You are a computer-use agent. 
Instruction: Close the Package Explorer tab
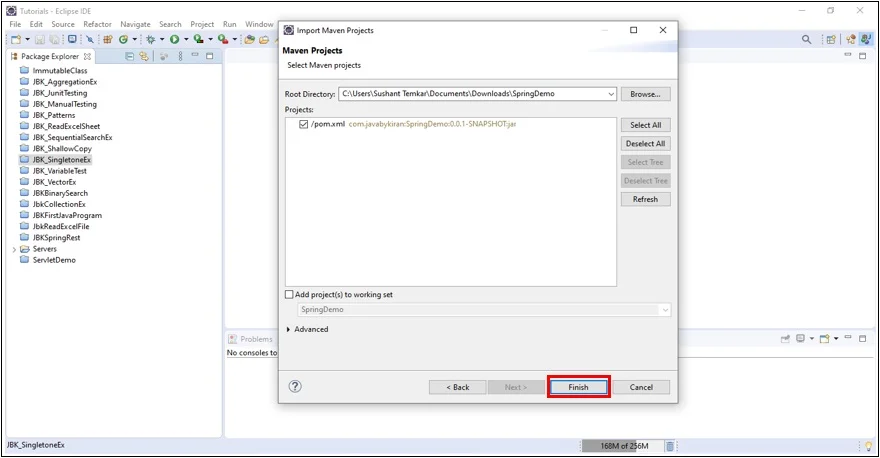(87, 57)
